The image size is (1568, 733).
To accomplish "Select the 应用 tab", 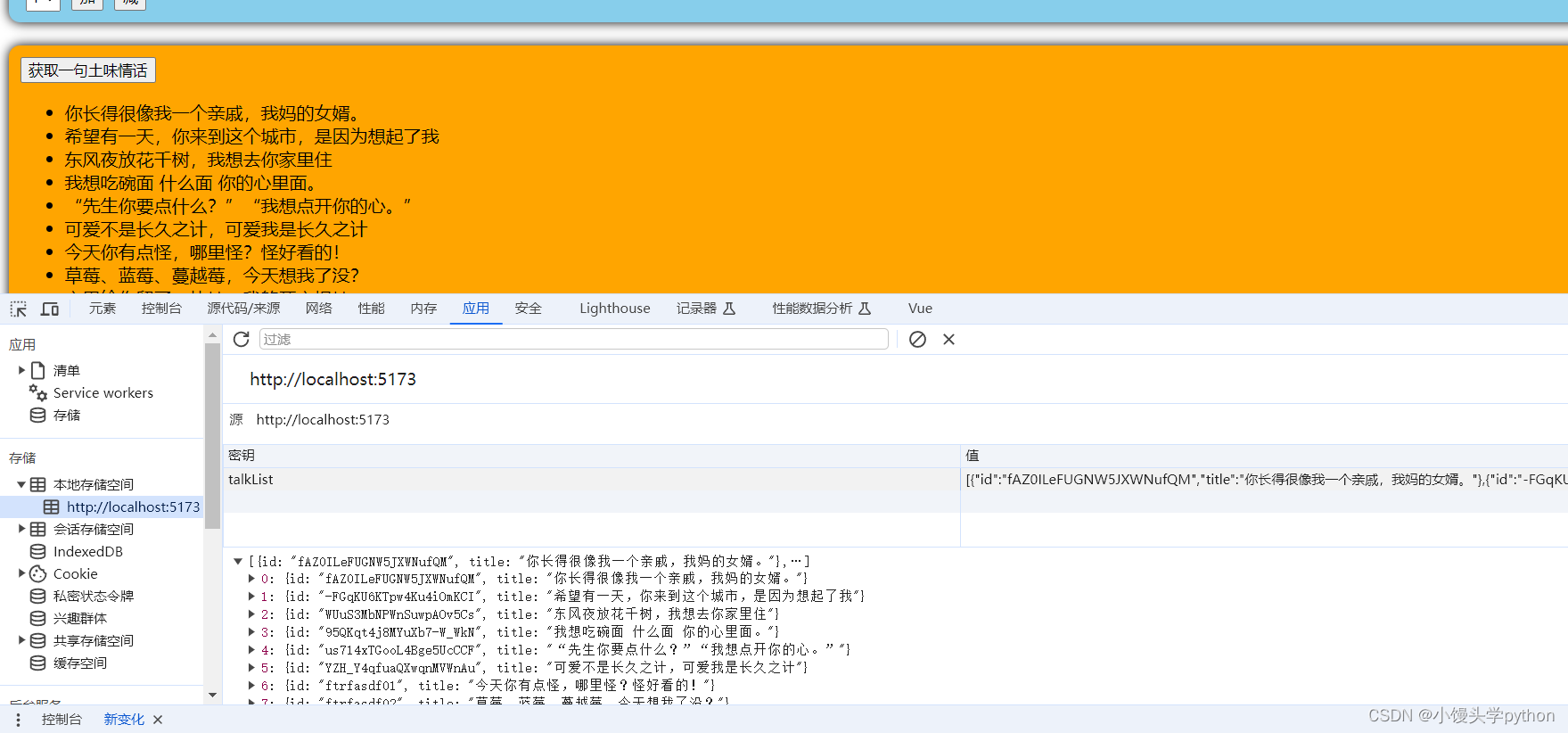I will [x=476, y=309].
